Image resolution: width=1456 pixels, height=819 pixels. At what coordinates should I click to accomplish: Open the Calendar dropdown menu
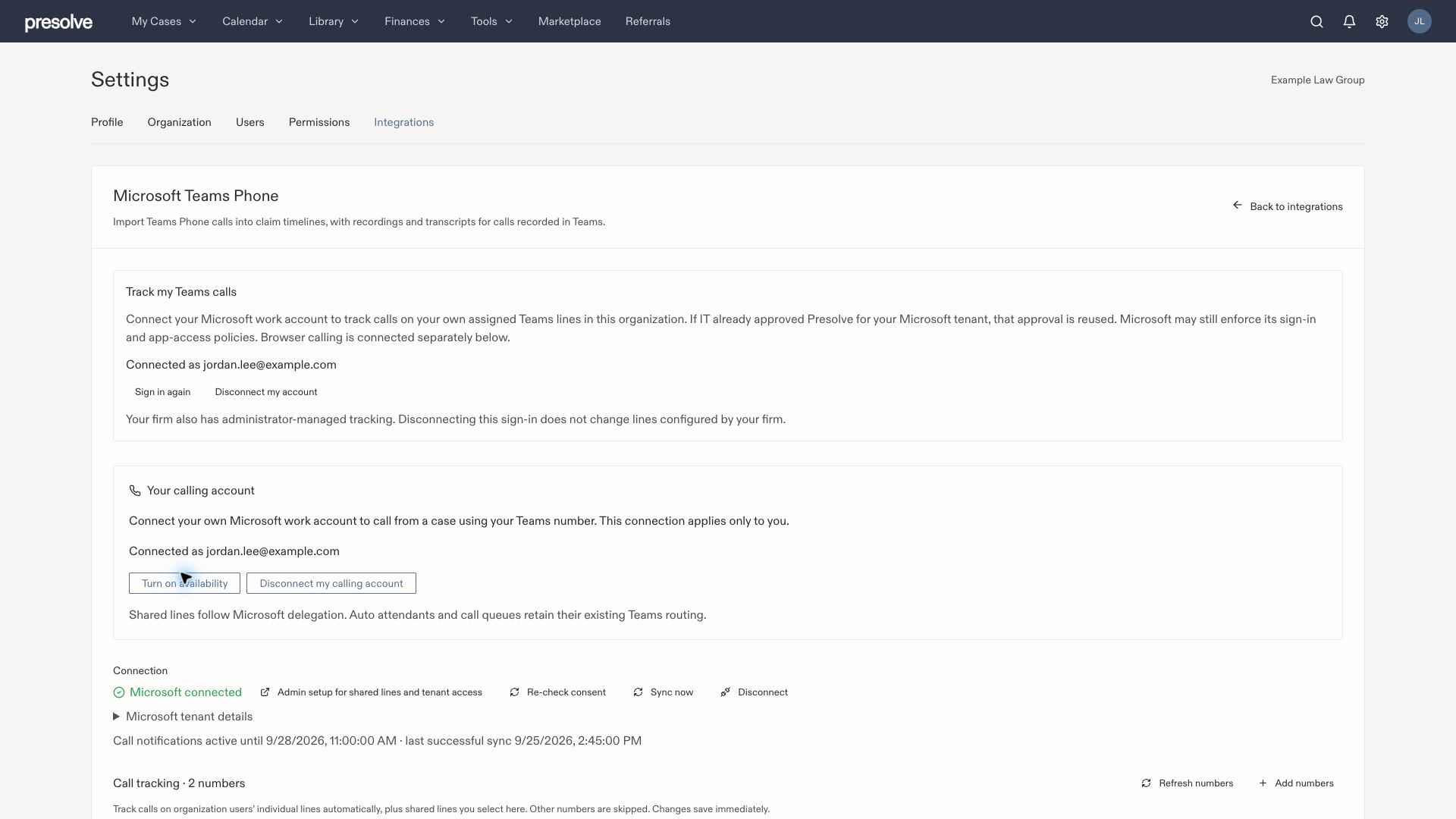tap(253, 21)
